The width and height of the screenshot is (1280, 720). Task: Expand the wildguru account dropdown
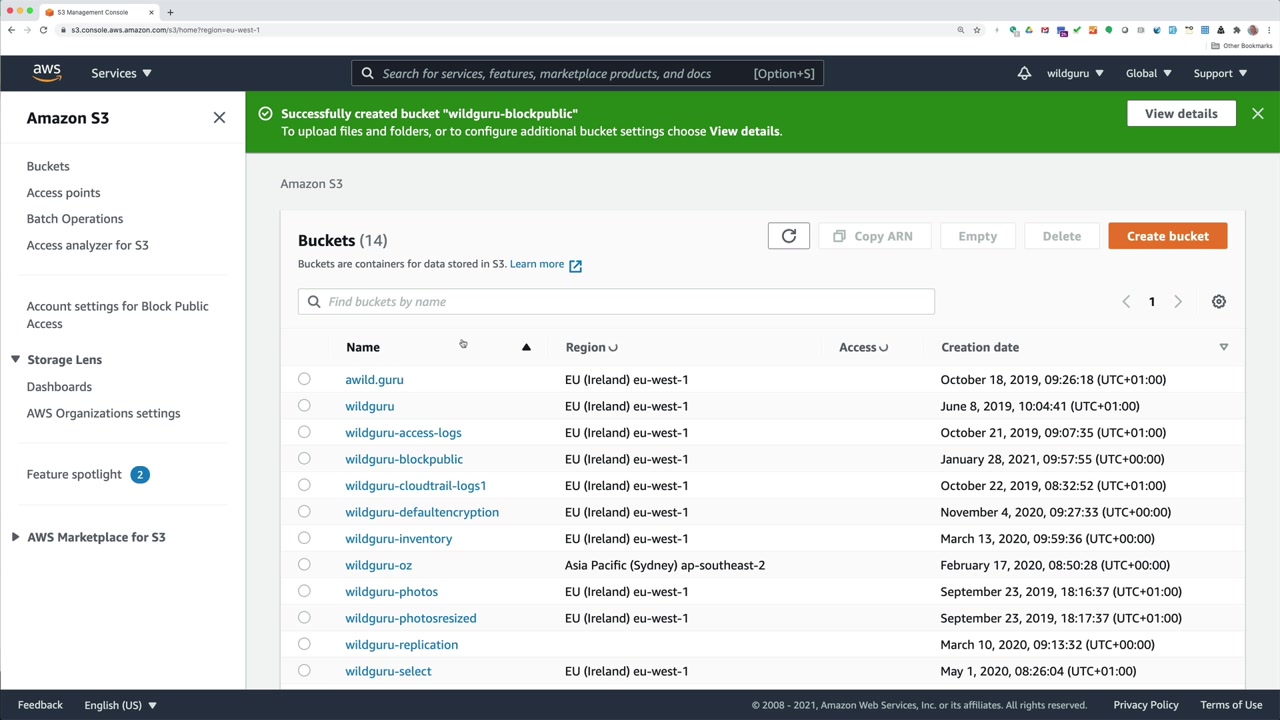(1075, 73)
